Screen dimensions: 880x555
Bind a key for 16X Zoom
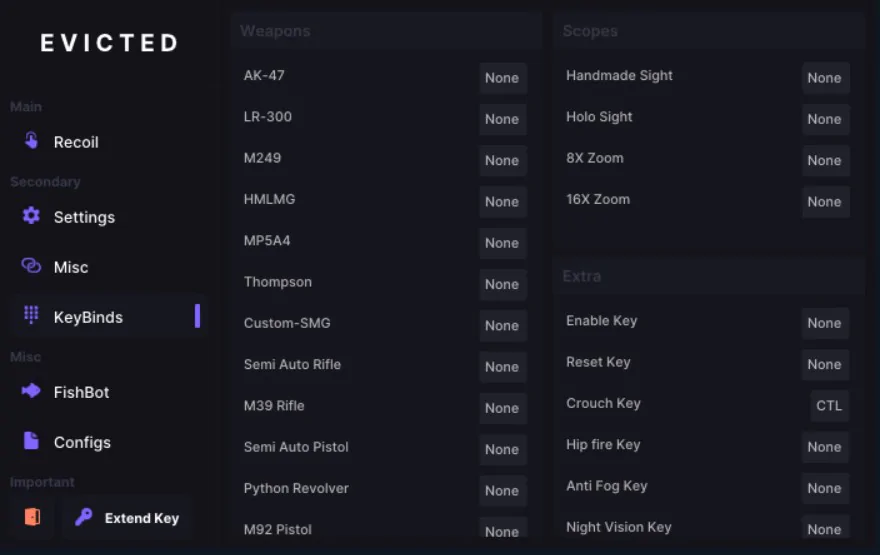point(825,202)
